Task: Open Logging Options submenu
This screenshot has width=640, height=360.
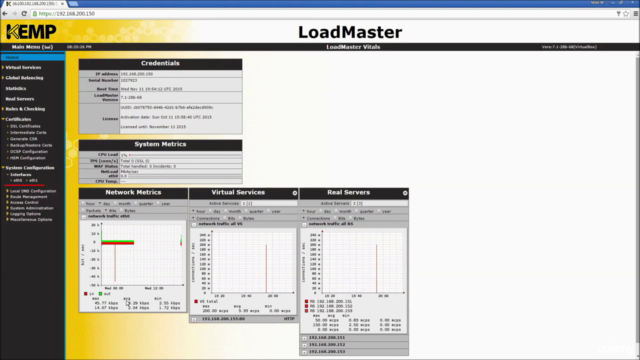Action: (25, 214)
